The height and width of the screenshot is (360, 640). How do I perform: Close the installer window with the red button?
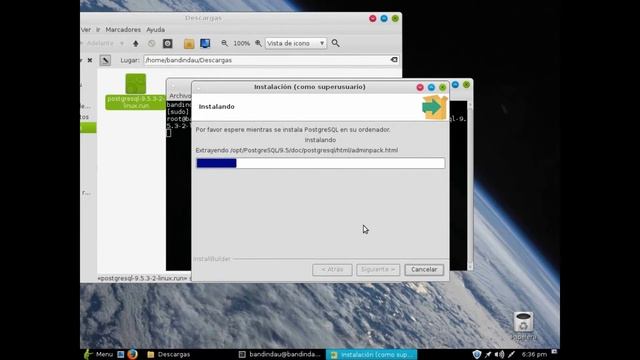420,87
